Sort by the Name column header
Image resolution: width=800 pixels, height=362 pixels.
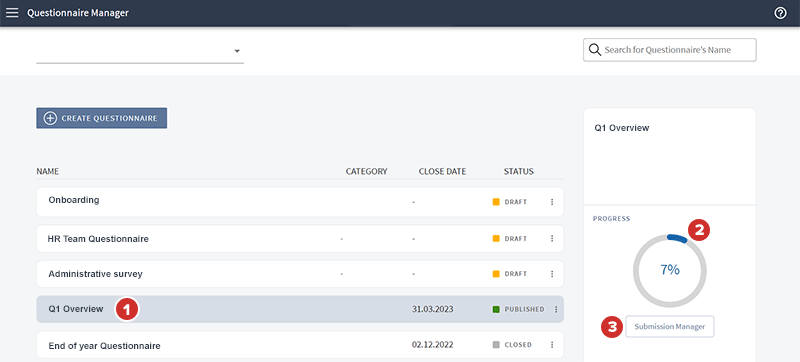tap(47, 171)
